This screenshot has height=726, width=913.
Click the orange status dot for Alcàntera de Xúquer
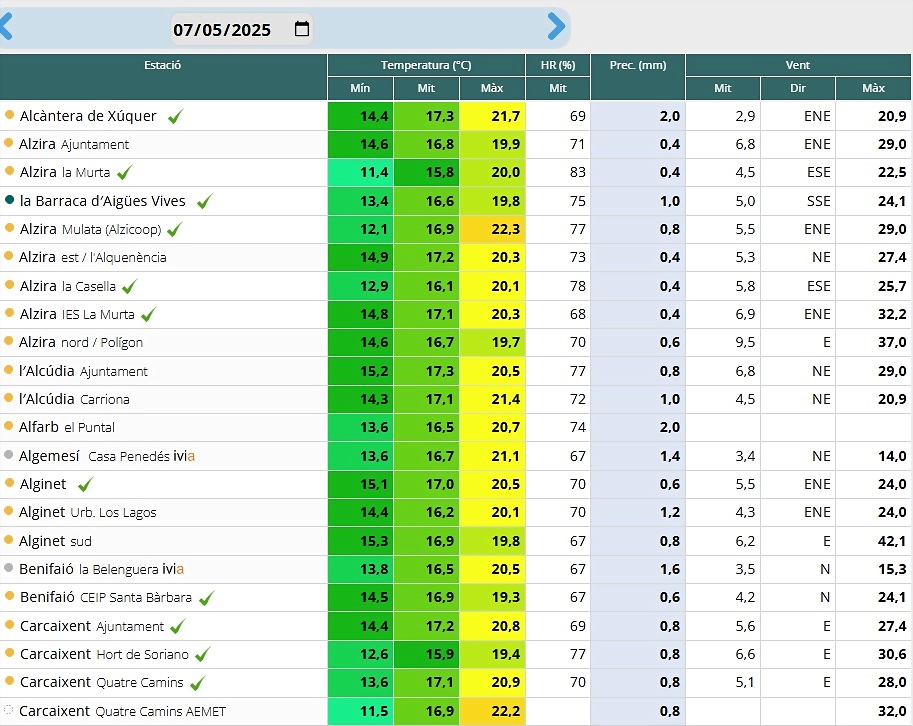point(9,115)
